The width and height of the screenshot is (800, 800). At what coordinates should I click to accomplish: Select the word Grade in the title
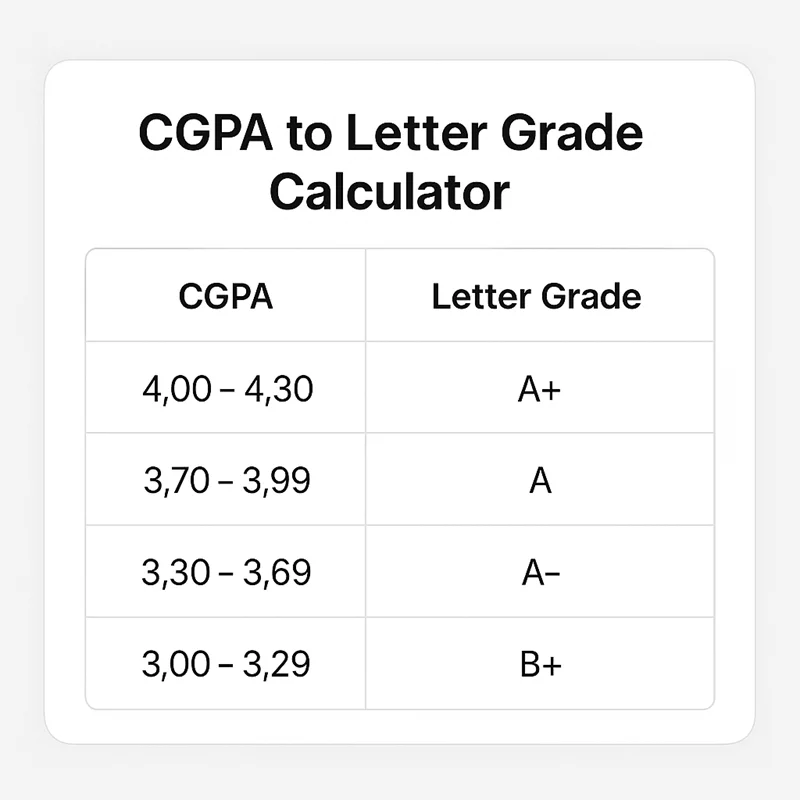click(x=571, y=132)
